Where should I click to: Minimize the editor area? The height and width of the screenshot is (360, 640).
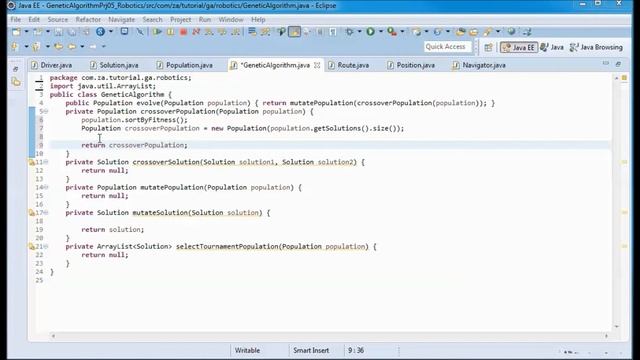pos(606,64)
